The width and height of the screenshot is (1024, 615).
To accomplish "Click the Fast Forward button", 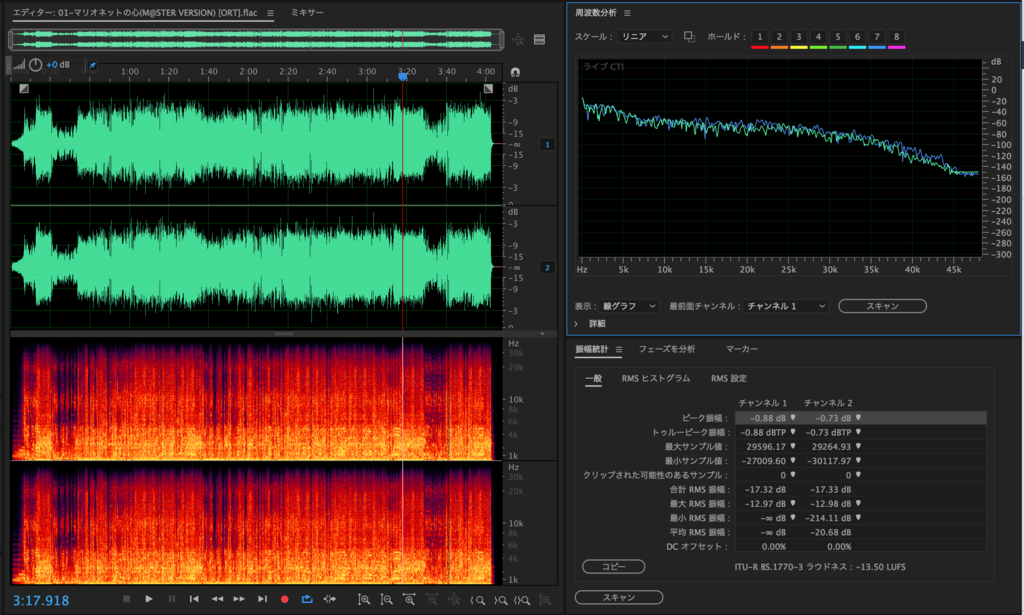I will tap(240, 599).
